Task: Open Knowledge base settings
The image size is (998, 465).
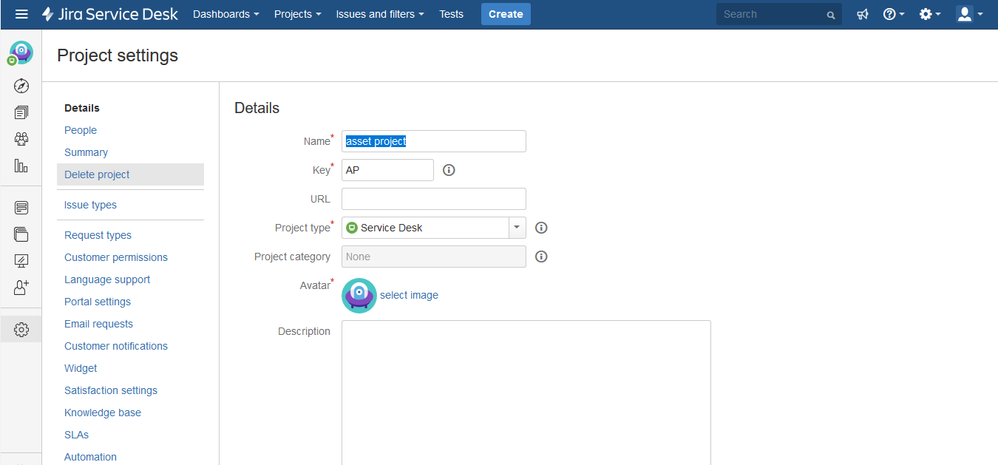Action: tap(102, 413)
